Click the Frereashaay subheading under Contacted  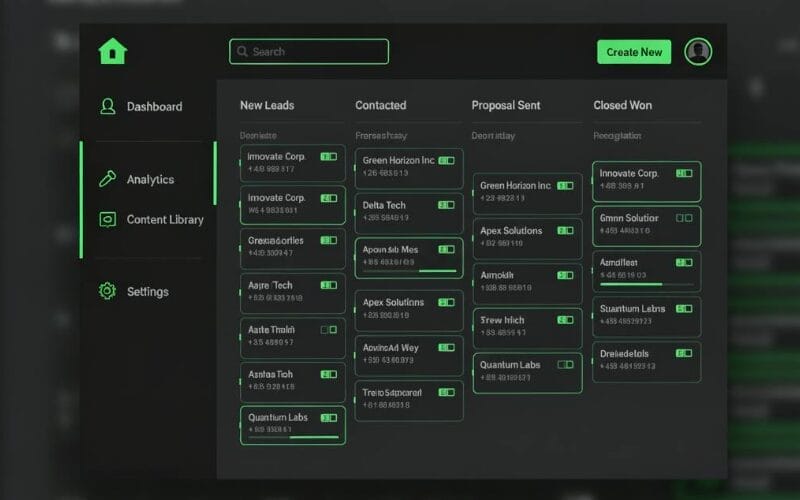[381, 136]
